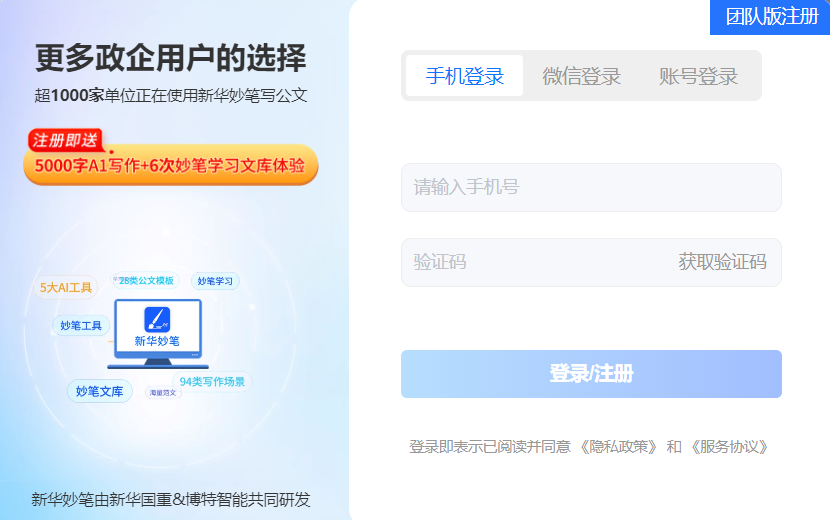Click the 新华妙笔 pen logo icon

(157, 319)
